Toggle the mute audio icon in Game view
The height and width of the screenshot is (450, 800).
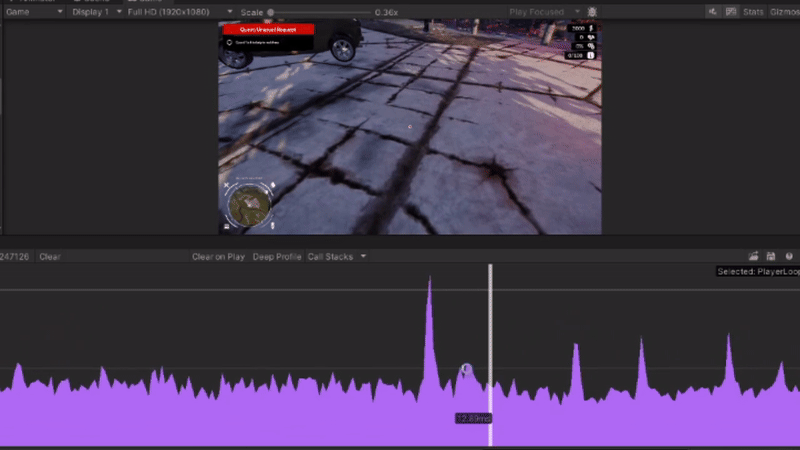[x=713, y=12]
